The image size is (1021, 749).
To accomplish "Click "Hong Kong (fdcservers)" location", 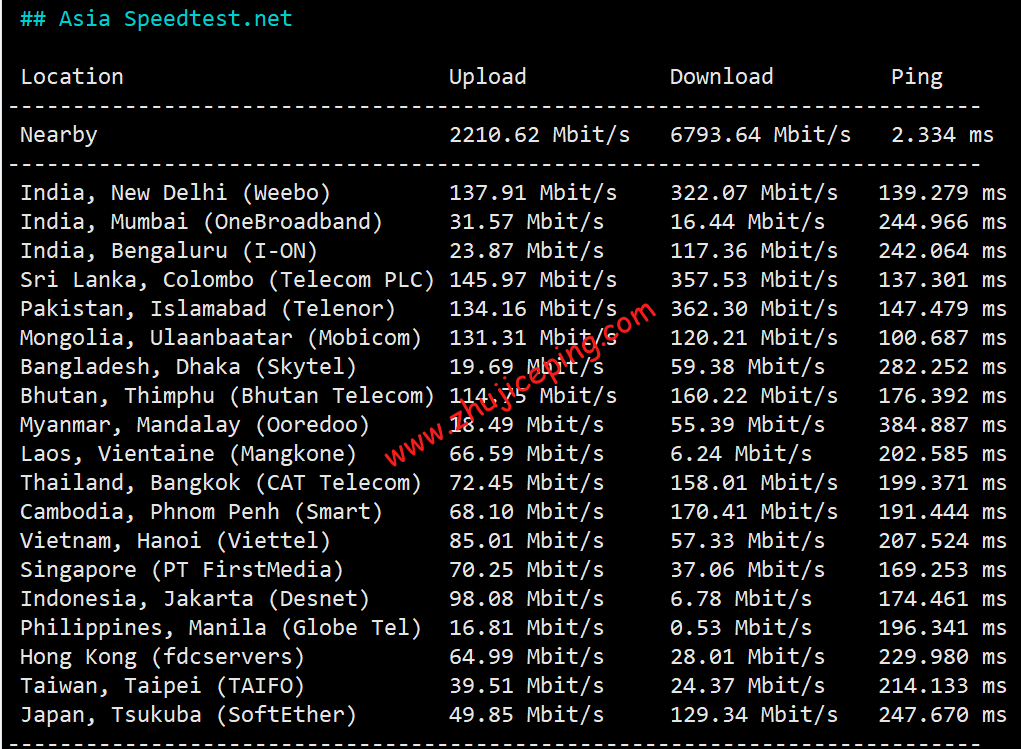I will coord(162,657).
